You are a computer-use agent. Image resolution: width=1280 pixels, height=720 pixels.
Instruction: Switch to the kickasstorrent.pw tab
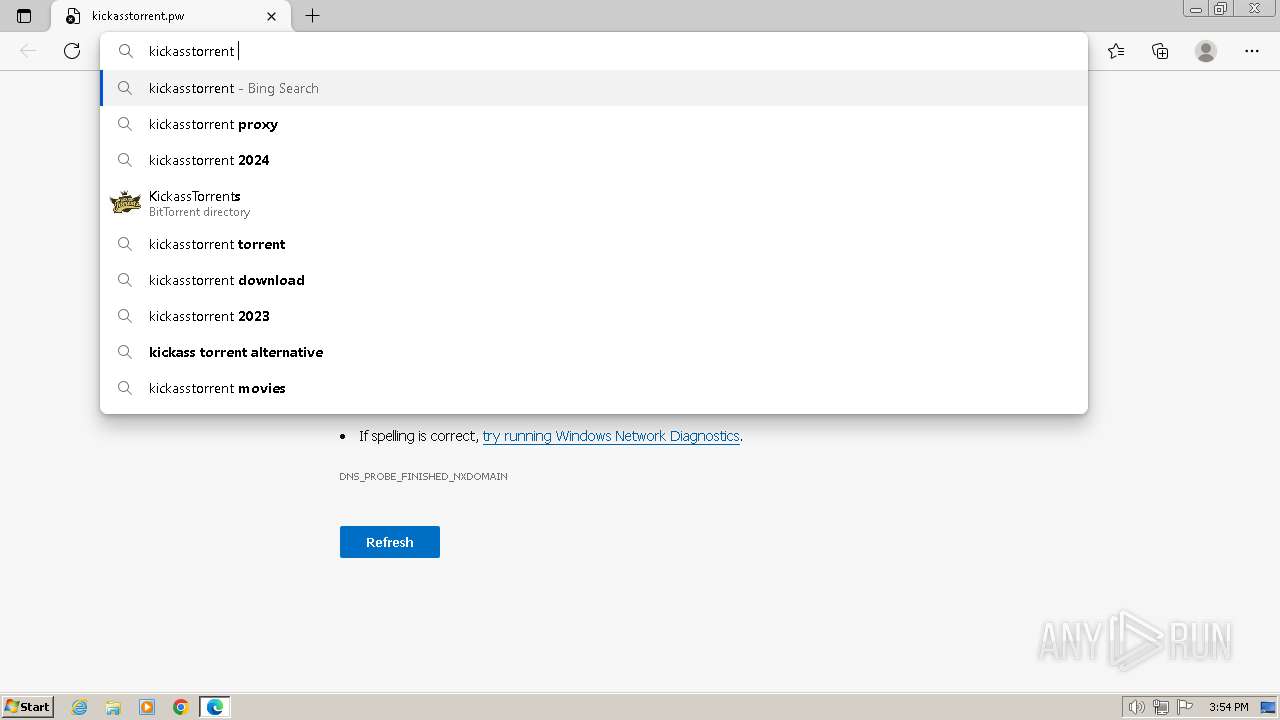[x=170, y=16]
